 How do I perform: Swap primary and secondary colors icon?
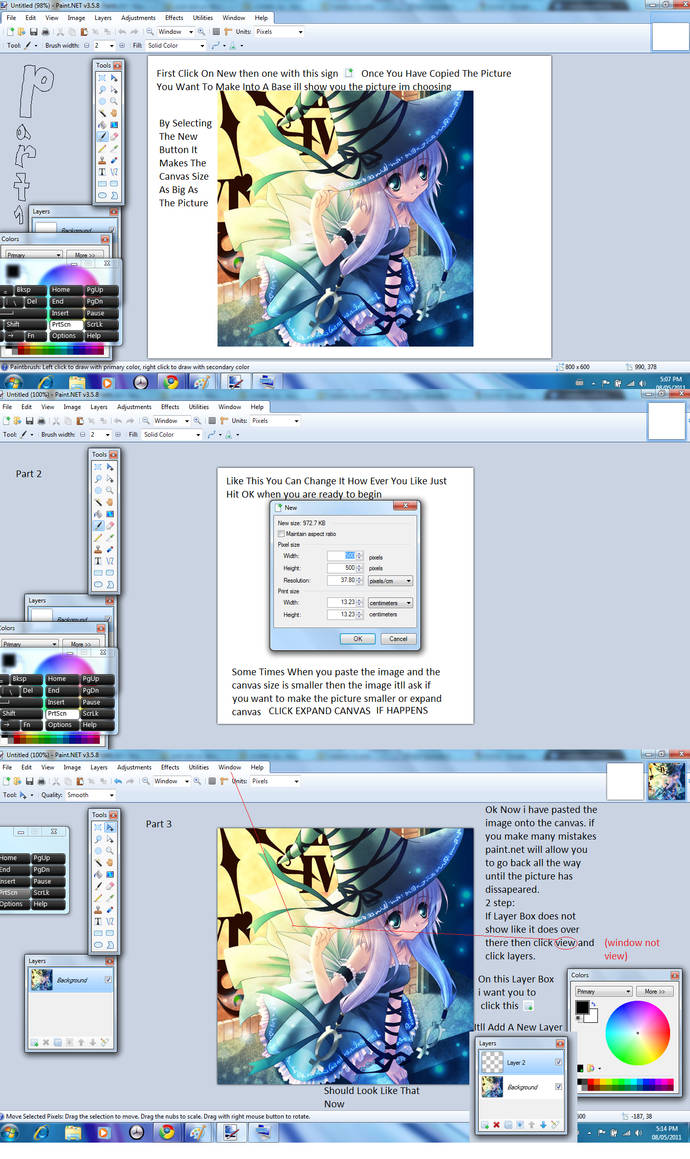pos(593,1004)
